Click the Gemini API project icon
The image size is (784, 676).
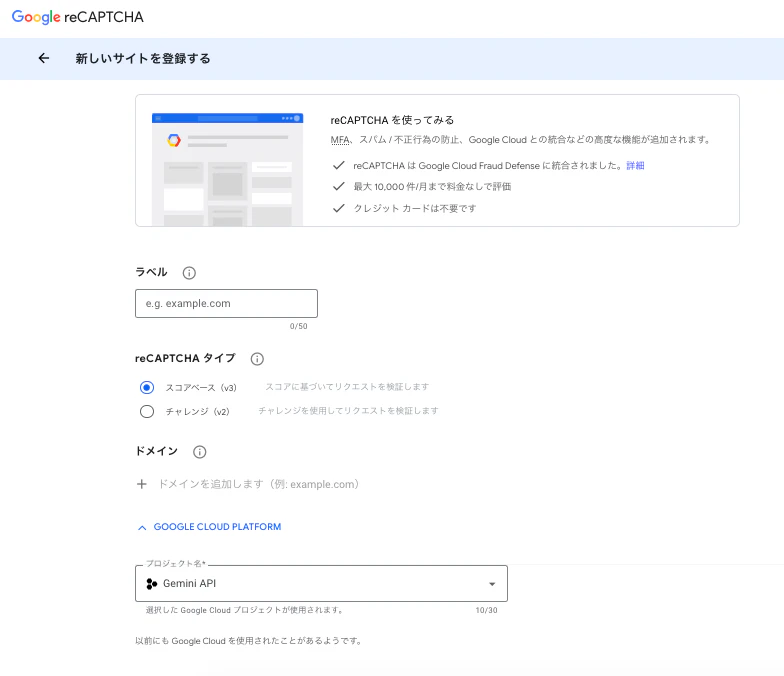[152, 584]
